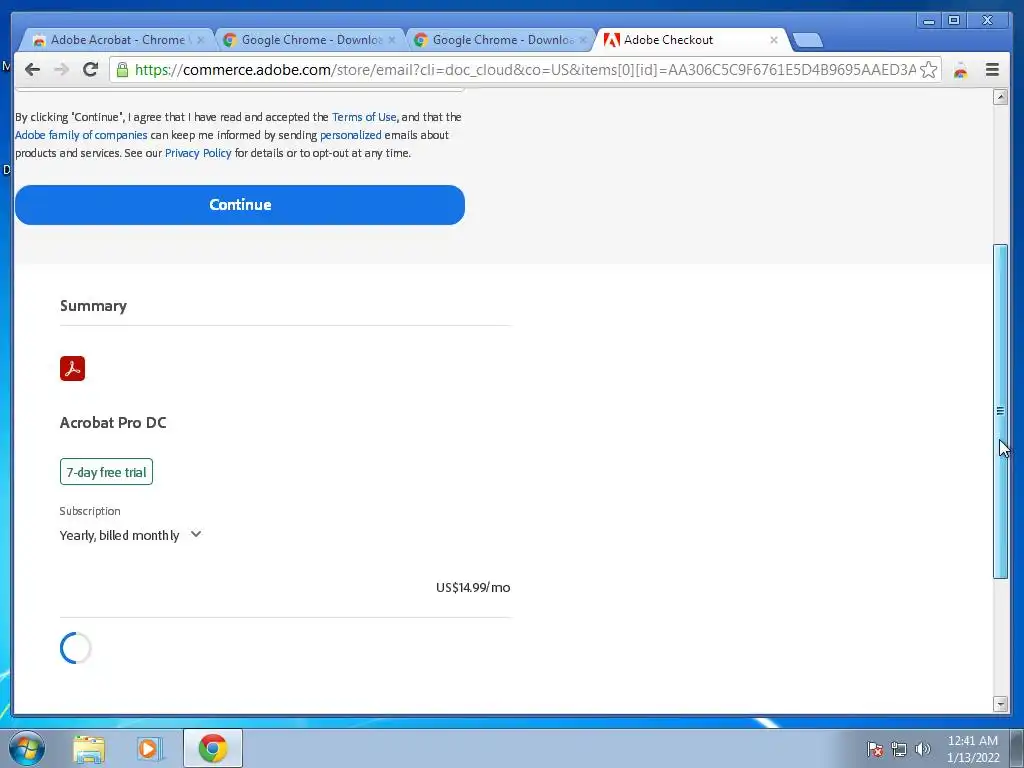Click the browser forward arrow

61,69
